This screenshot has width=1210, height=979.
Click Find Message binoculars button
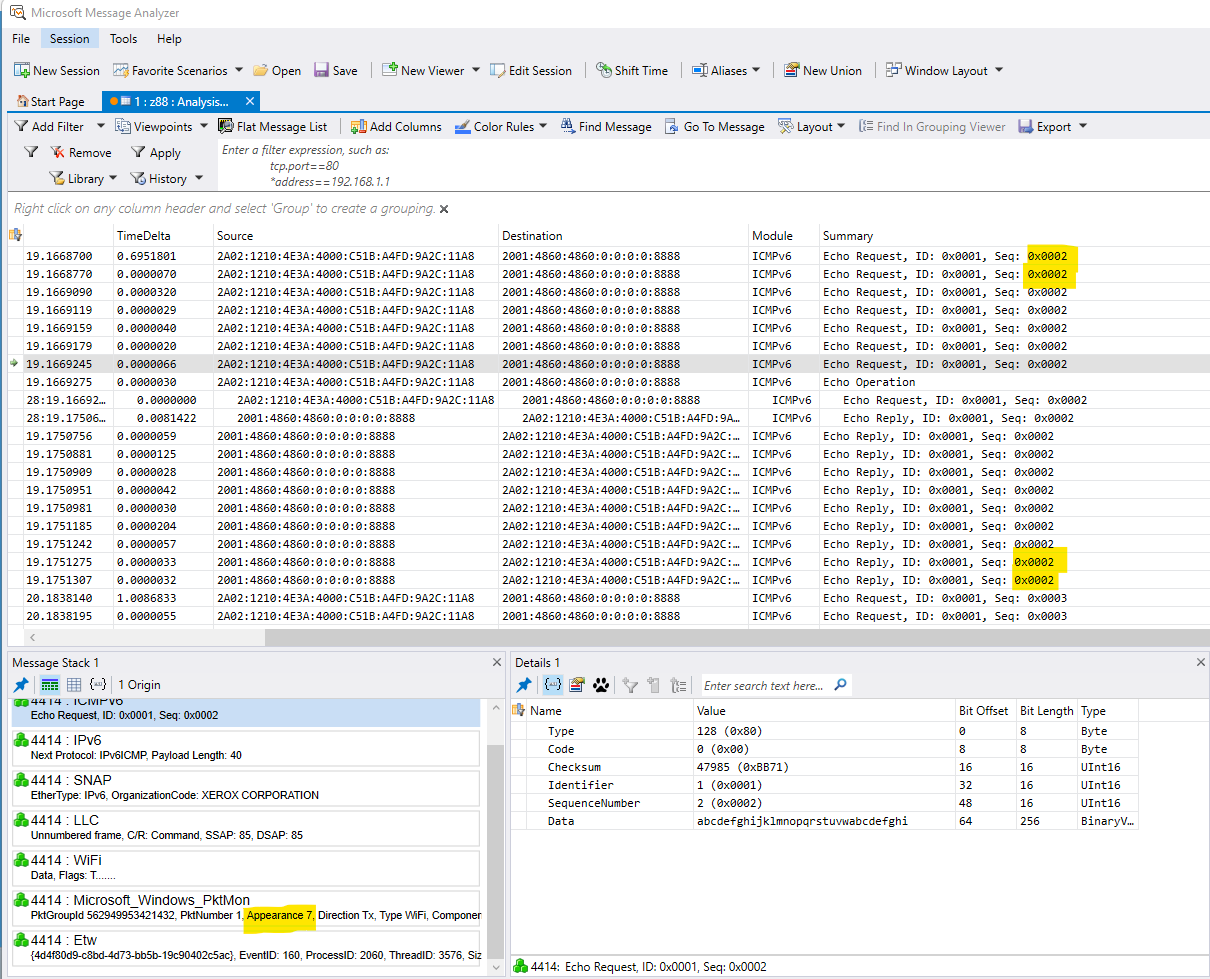[x=606, y=127]
